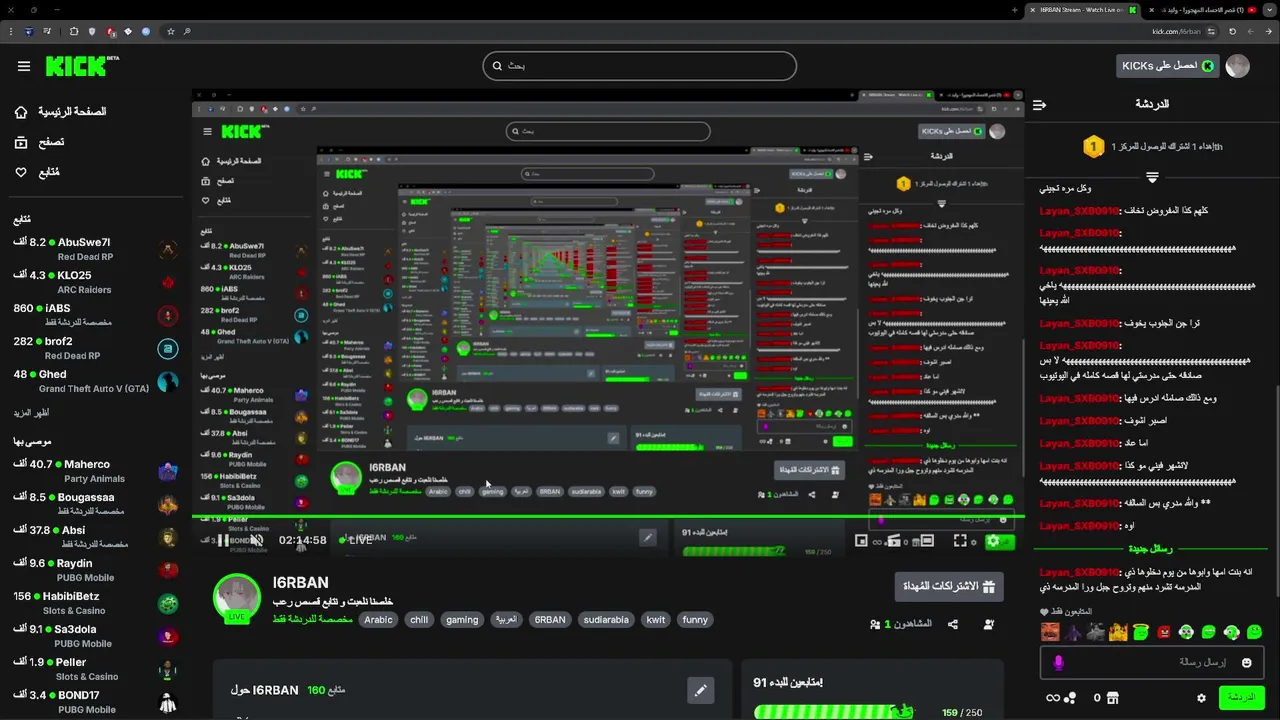Focus the top search field

pos(640,66)
